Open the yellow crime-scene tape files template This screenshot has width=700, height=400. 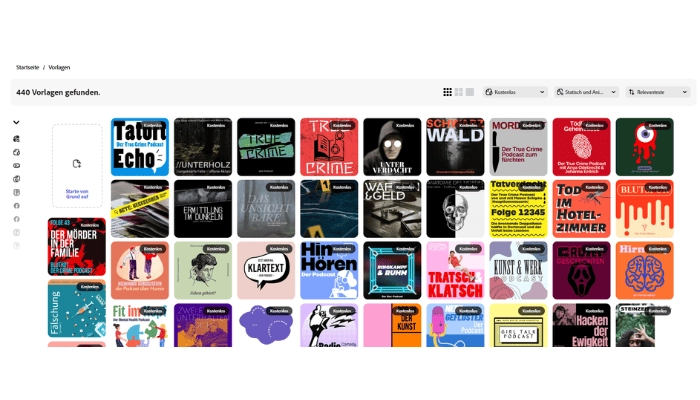pos(140,208)
